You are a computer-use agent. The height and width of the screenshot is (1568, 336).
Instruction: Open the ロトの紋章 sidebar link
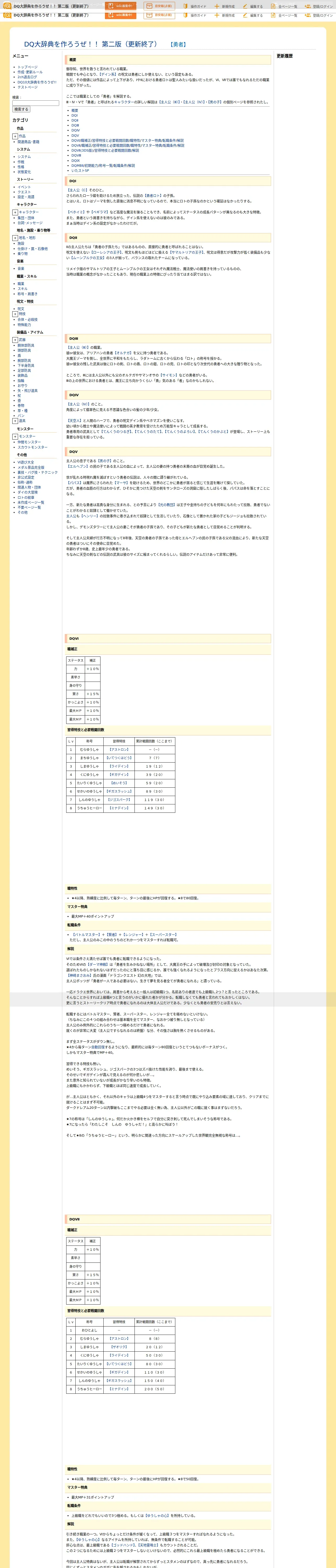click(26, 497)
